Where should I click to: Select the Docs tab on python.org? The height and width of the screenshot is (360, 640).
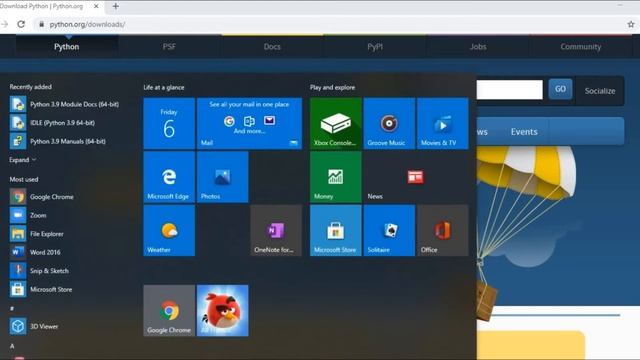point(272,47)
